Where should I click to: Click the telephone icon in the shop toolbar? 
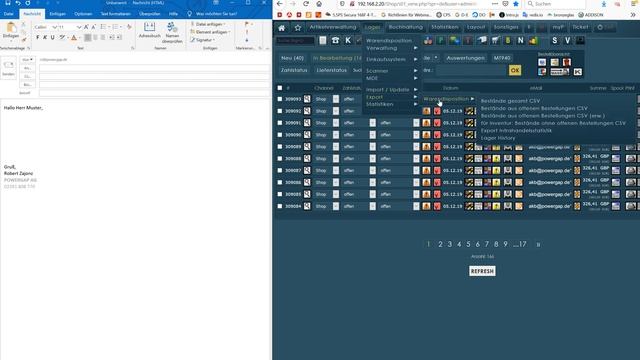(335, 40)
